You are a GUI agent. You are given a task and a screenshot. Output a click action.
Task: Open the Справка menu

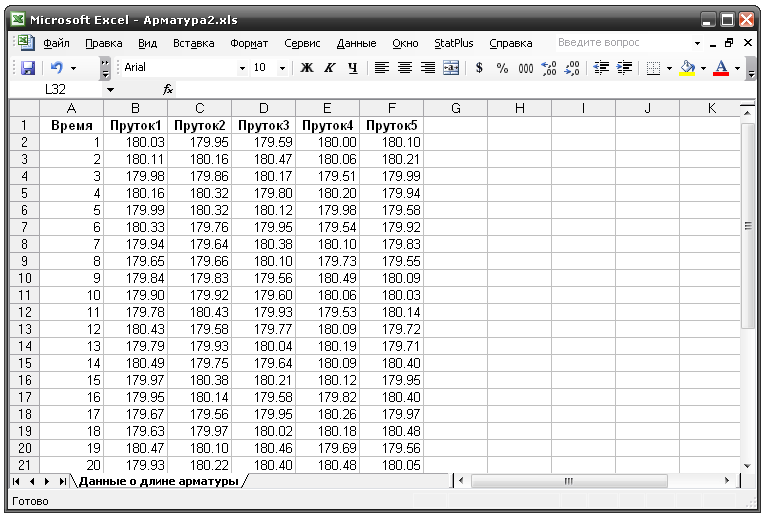click(510, 43)
